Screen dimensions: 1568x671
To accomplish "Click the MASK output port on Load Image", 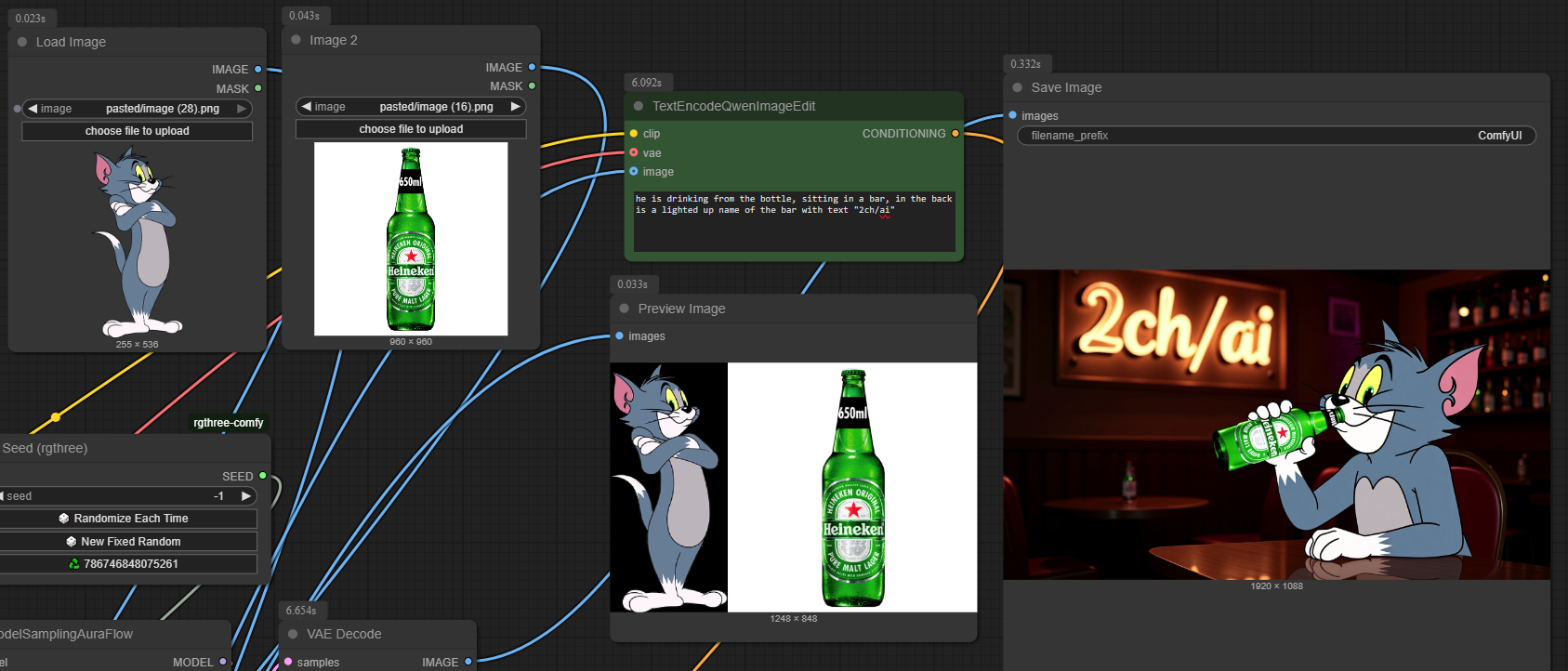I will tap(258, 88).
